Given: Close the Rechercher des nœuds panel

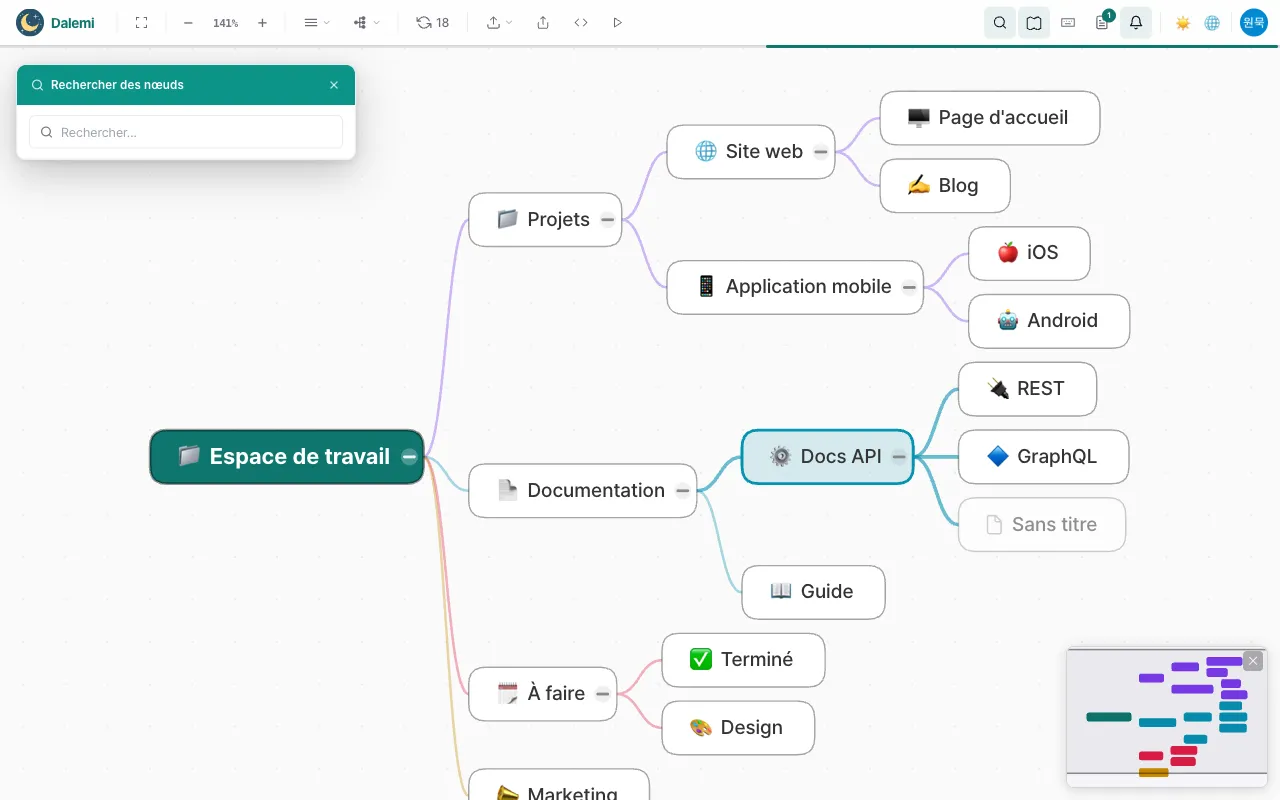Looking at the screenshot, I should [x=334, y=85].
